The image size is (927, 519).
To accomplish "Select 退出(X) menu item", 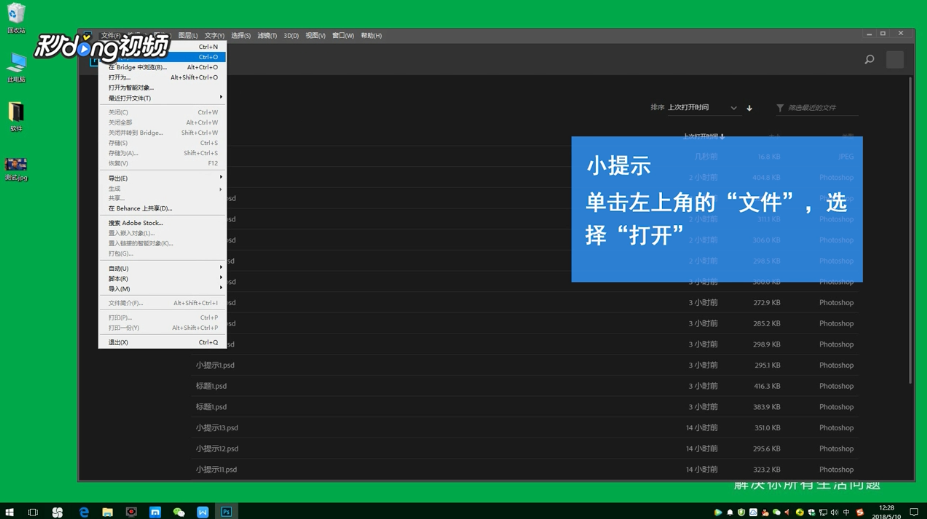I will (162, 342).
